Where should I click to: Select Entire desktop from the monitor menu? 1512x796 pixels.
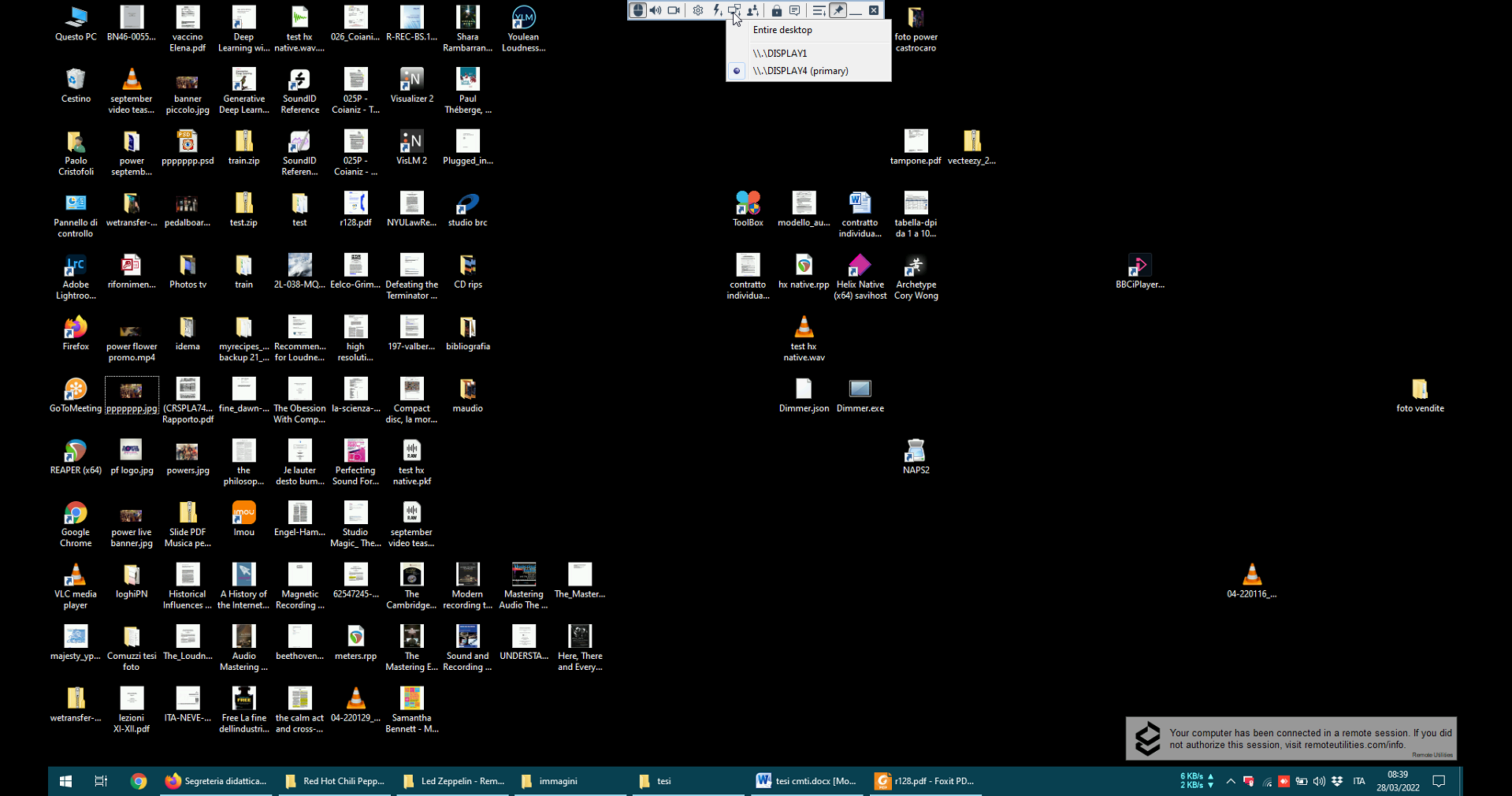click(x=782, y=30)
